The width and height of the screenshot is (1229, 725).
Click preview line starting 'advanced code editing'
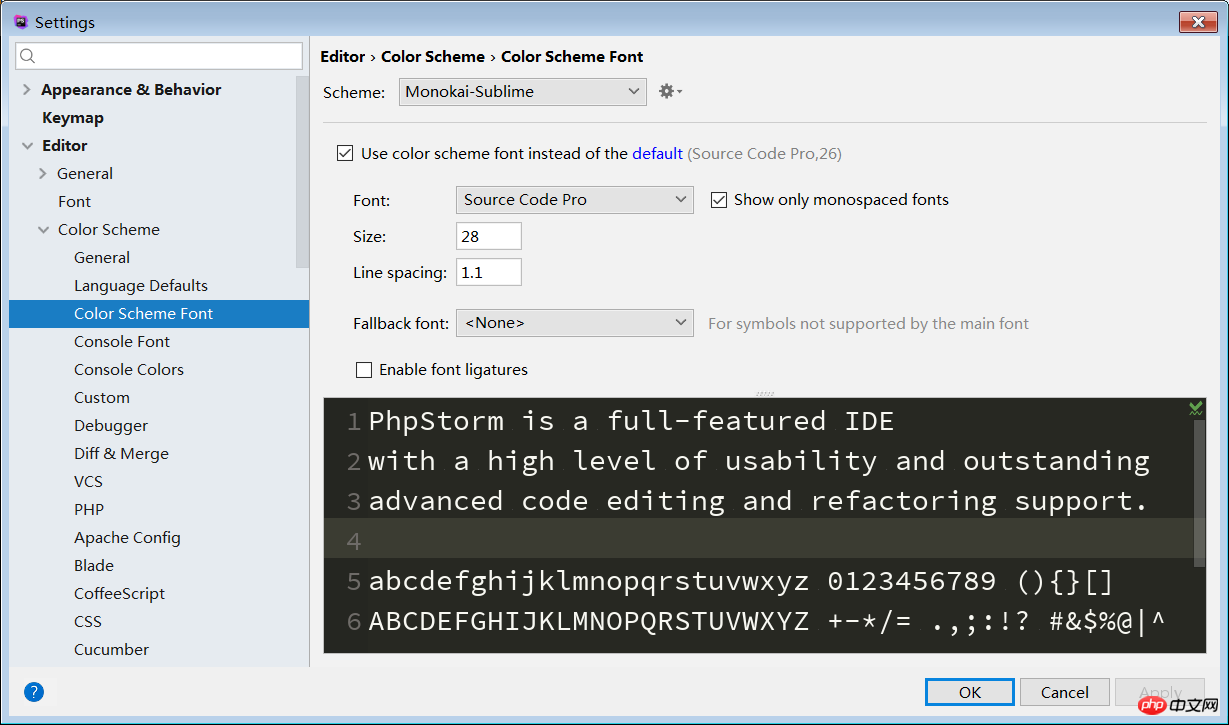click(758, 501)
